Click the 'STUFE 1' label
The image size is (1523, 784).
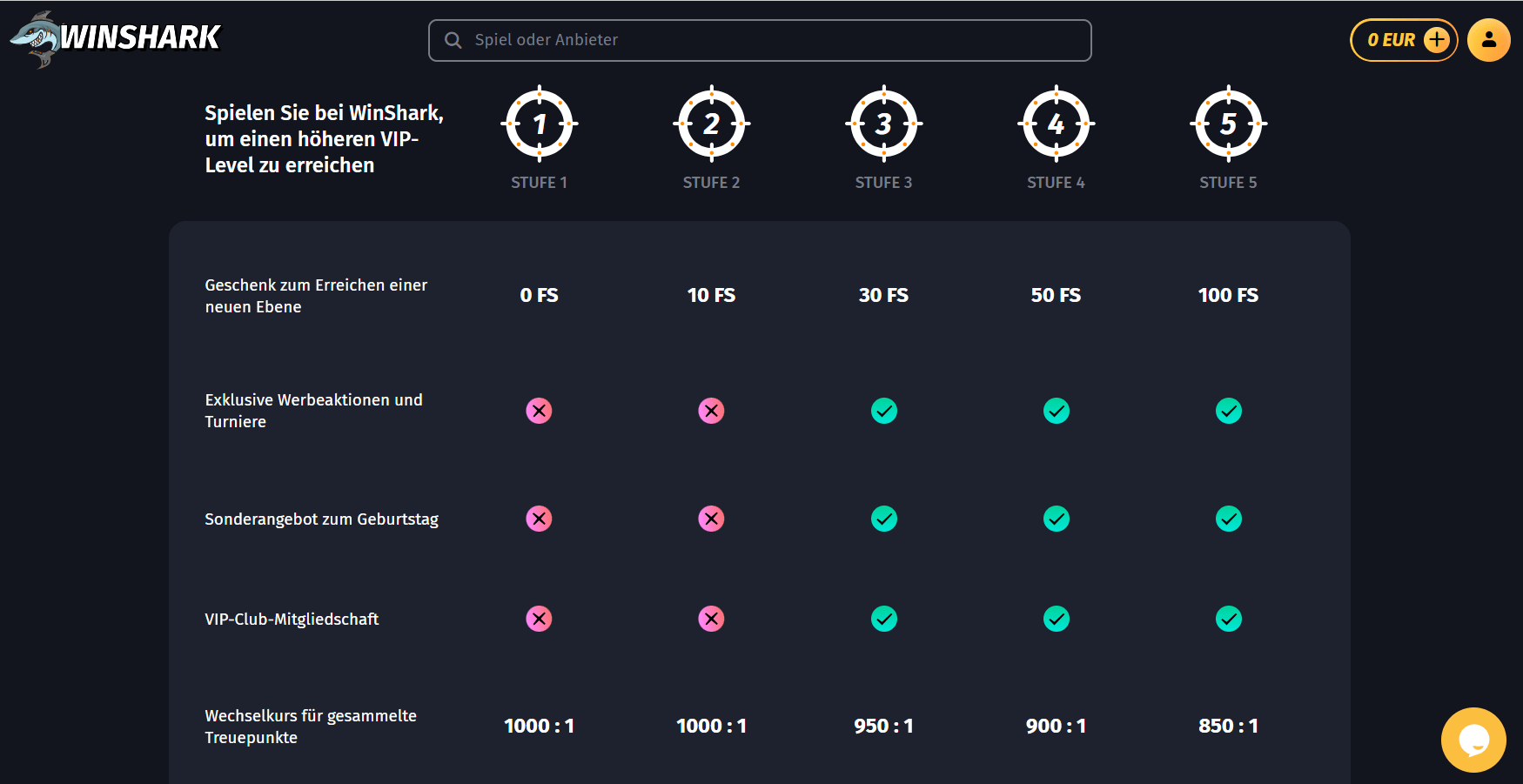[540, 183]
